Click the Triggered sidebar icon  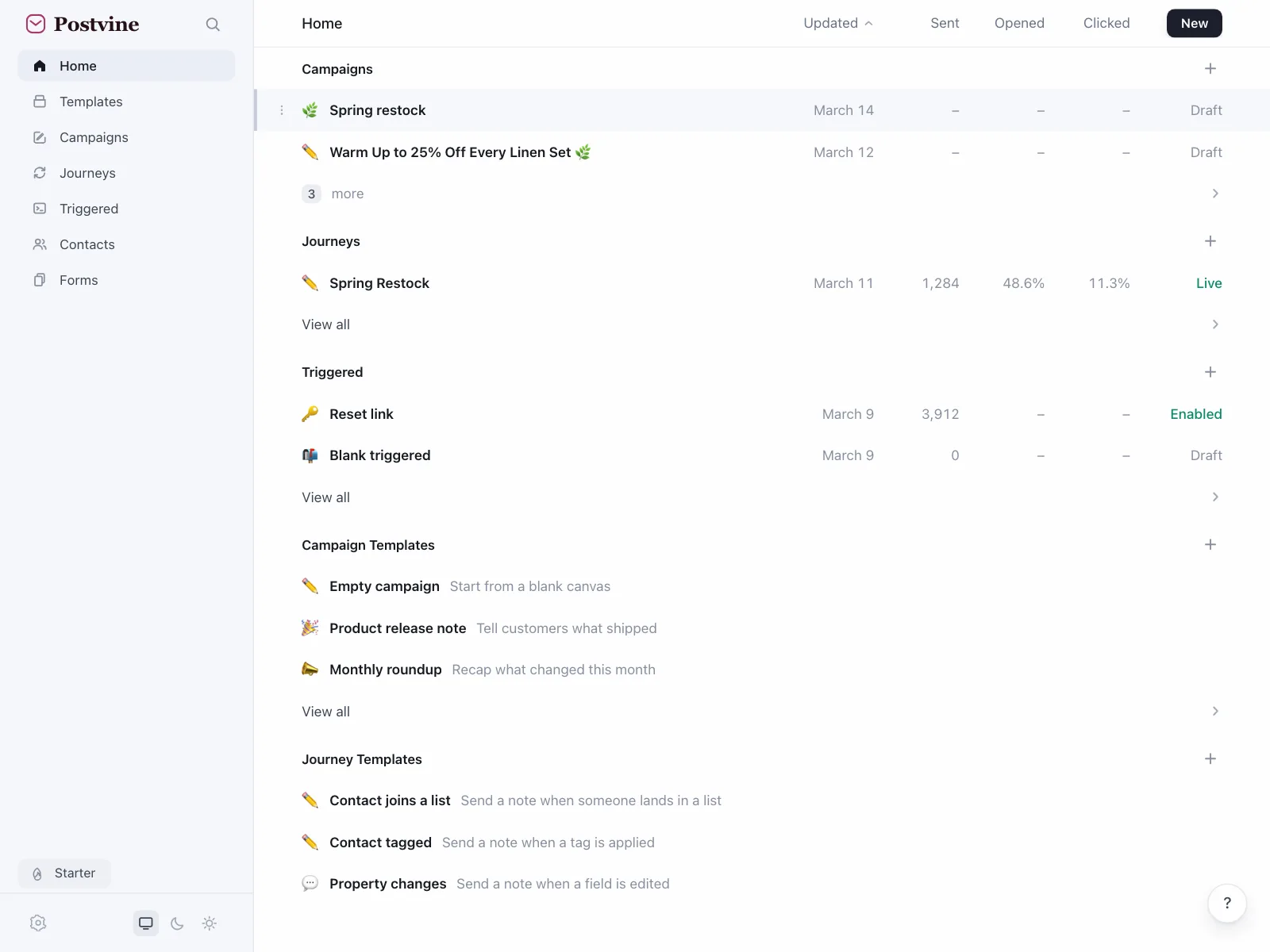(40, 209)
